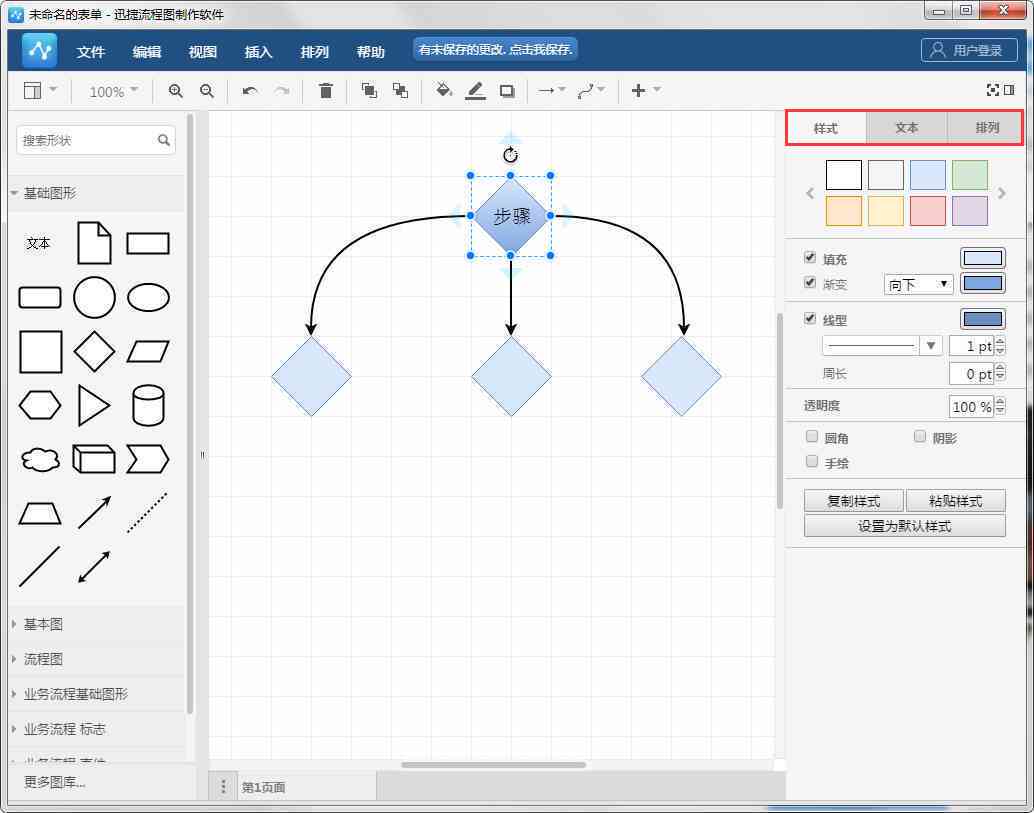Select the circle shape in library
The width and height of the screenshot is (1034, 813).
tap(94, 297)
